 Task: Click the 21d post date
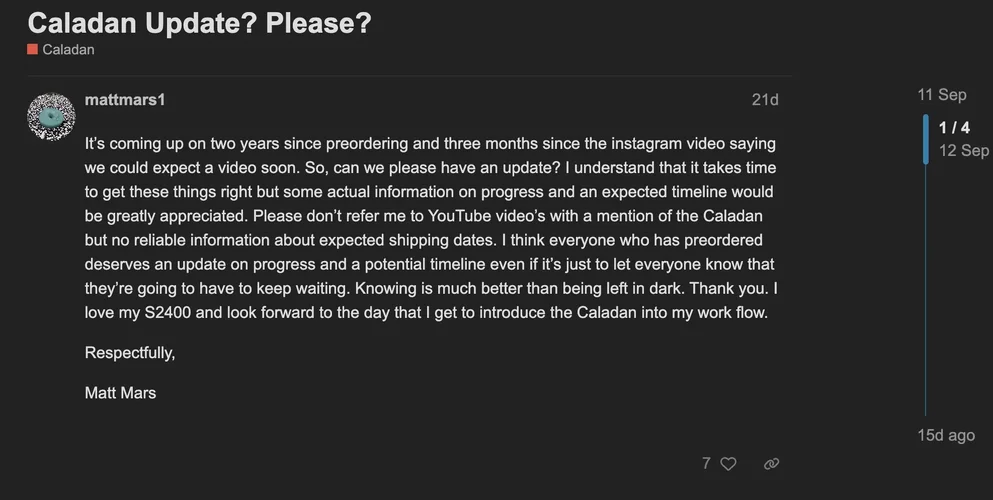point(765,100)
